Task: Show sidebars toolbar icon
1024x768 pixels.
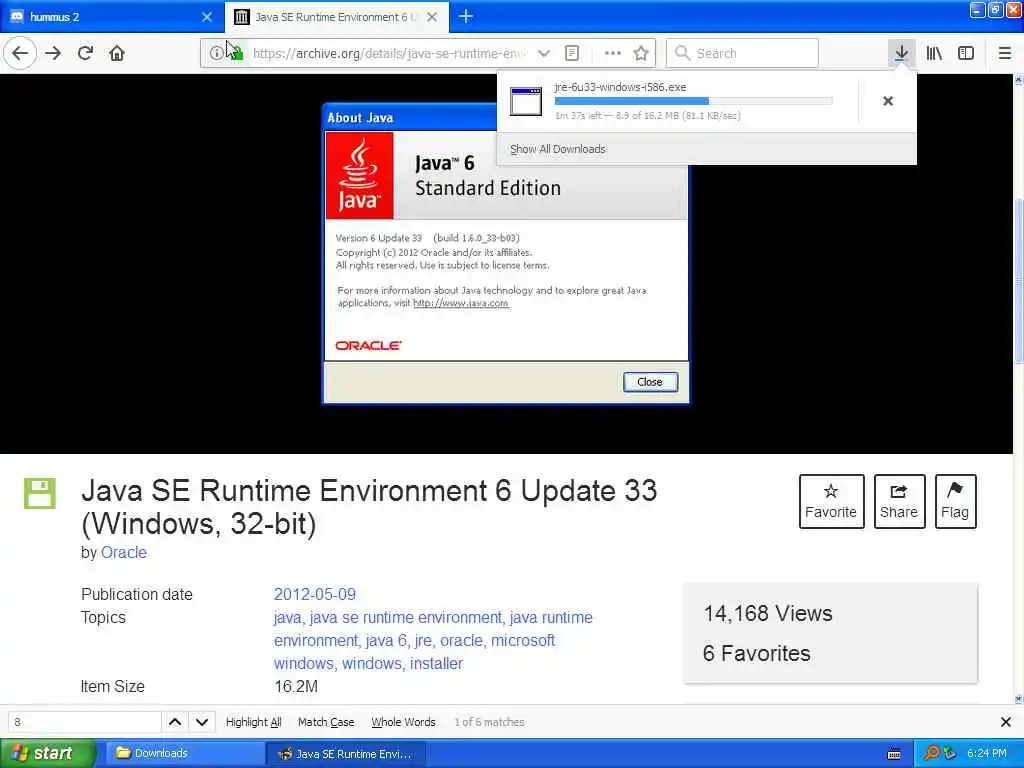Action: point(966,54)
